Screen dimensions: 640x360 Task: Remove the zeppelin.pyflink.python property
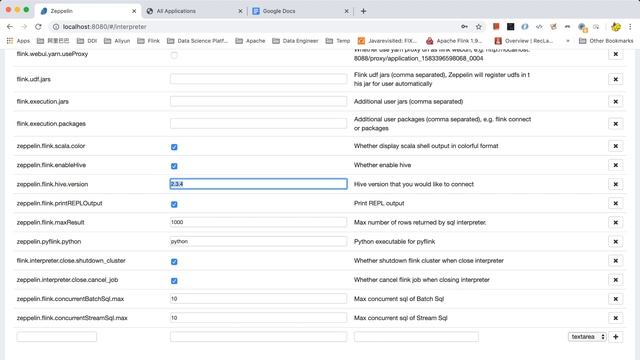[616, 242]
